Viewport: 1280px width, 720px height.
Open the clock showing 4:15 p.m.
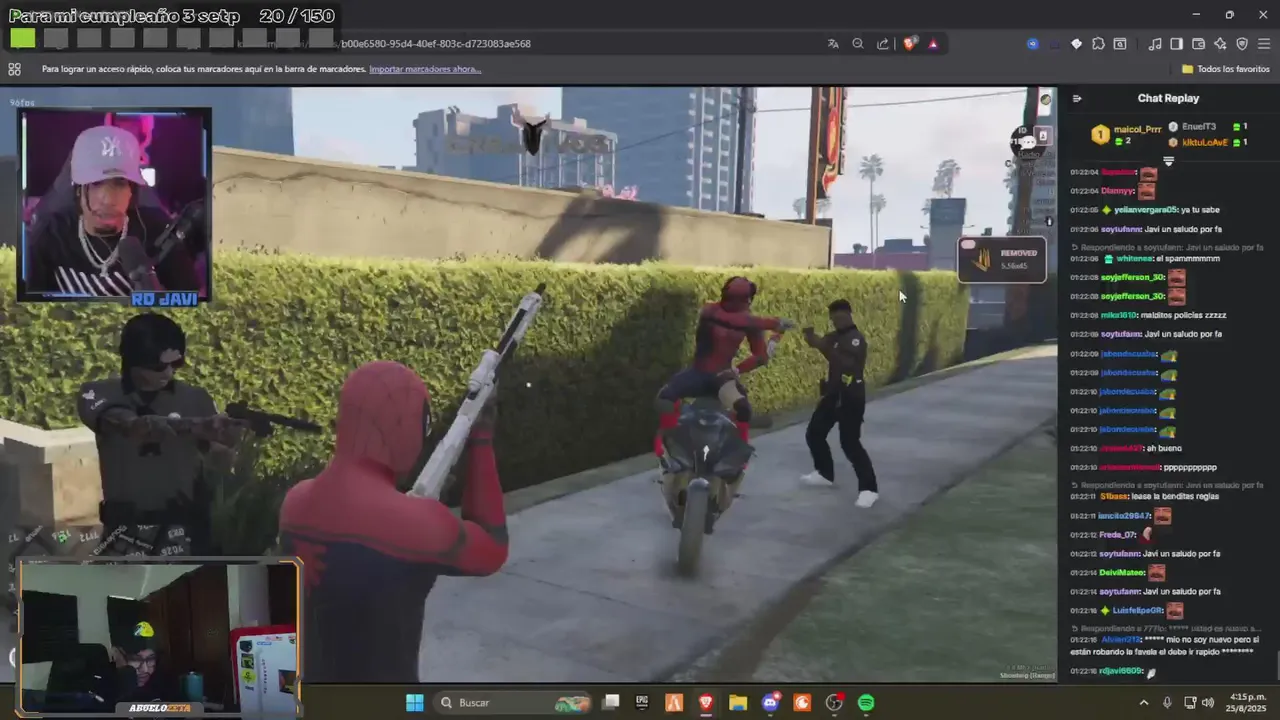click(1249, 703)
